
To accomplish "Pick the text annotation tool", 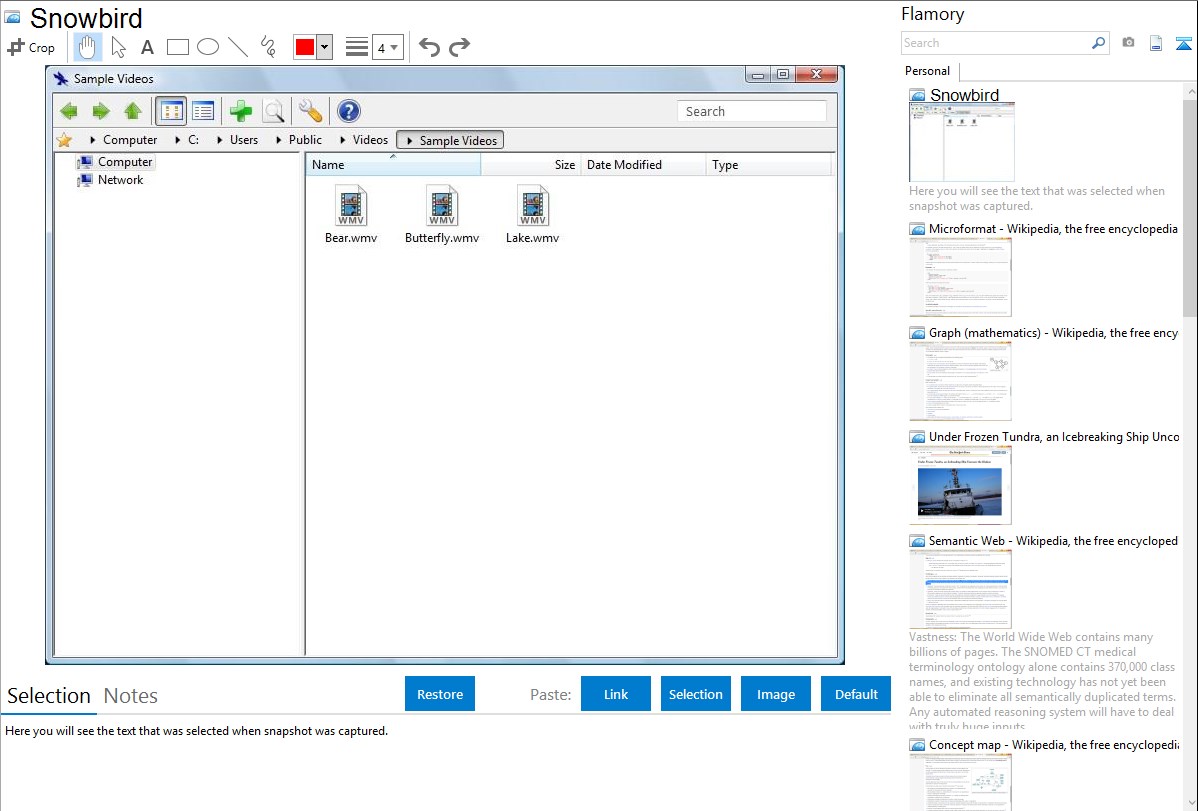I will coord(147,47).
